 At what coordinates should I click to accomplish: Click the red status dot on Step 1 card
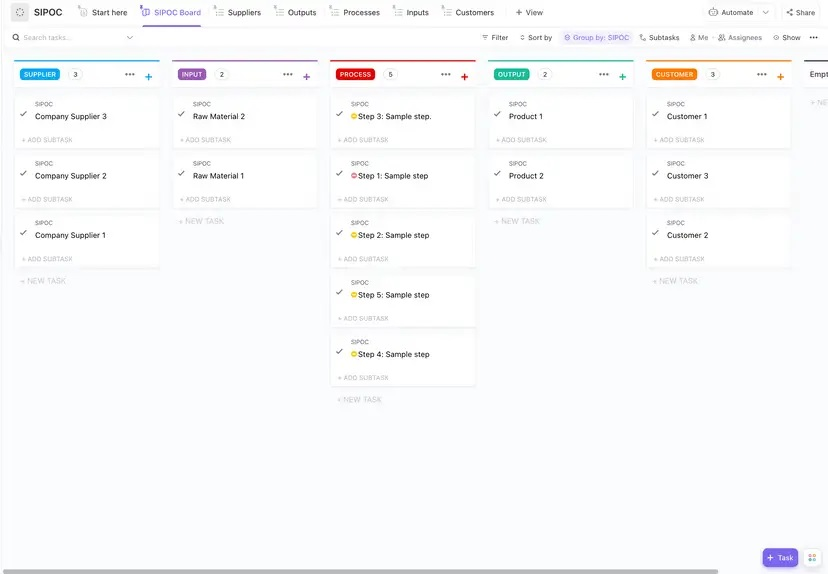(354, 176)
